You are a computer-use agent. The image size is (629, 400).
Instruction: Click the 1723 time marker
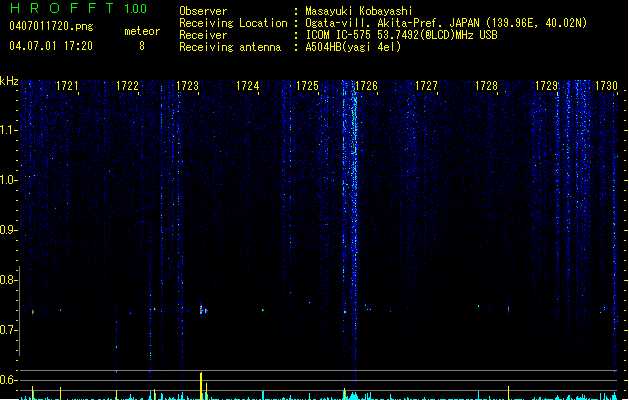[187, 86]
